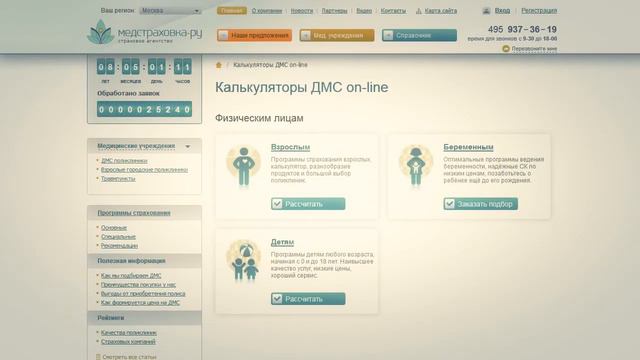The width and height of the screenshot is (640, 360).
Task: Click the home breadcrumb icon
Action: tap(219, 65)
